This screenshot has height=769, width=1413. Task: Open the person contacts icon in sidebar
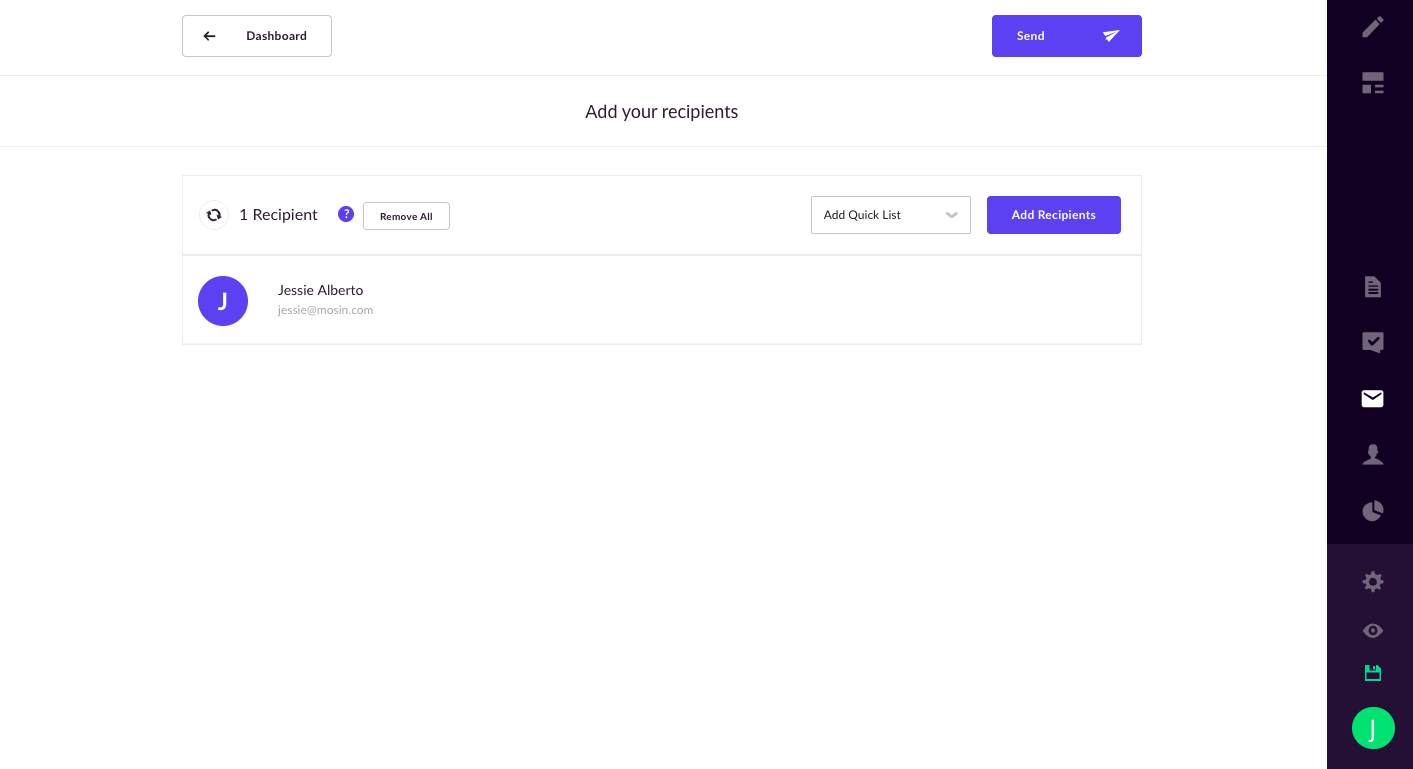[1373, 455]
